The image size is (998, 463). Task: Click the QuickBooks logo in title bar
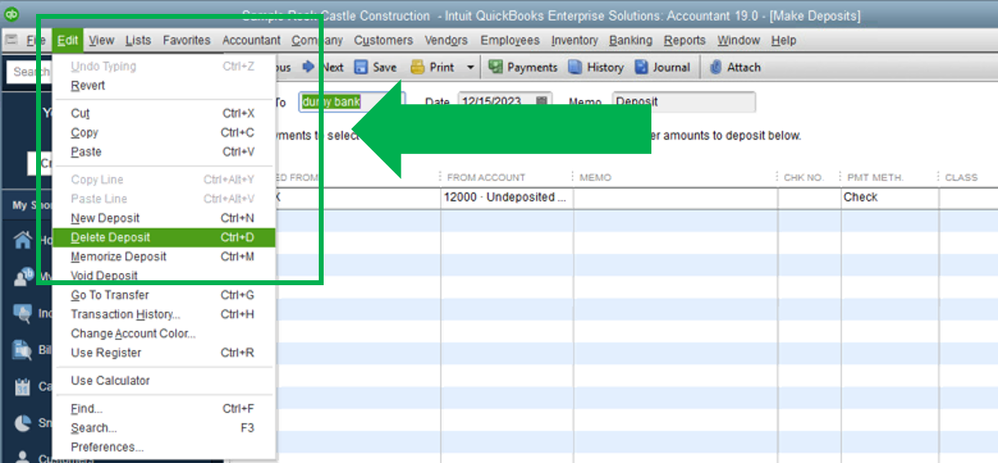click(x=11, y=14)
